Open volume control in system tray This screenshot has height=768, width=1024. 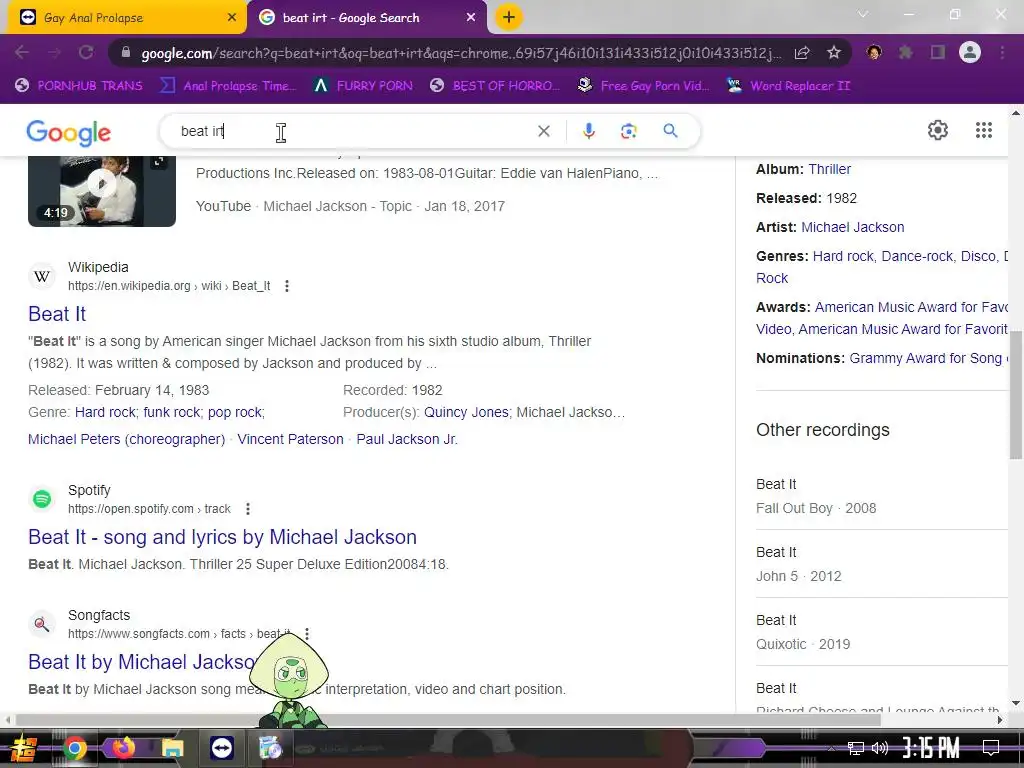[x=880, y=748]
